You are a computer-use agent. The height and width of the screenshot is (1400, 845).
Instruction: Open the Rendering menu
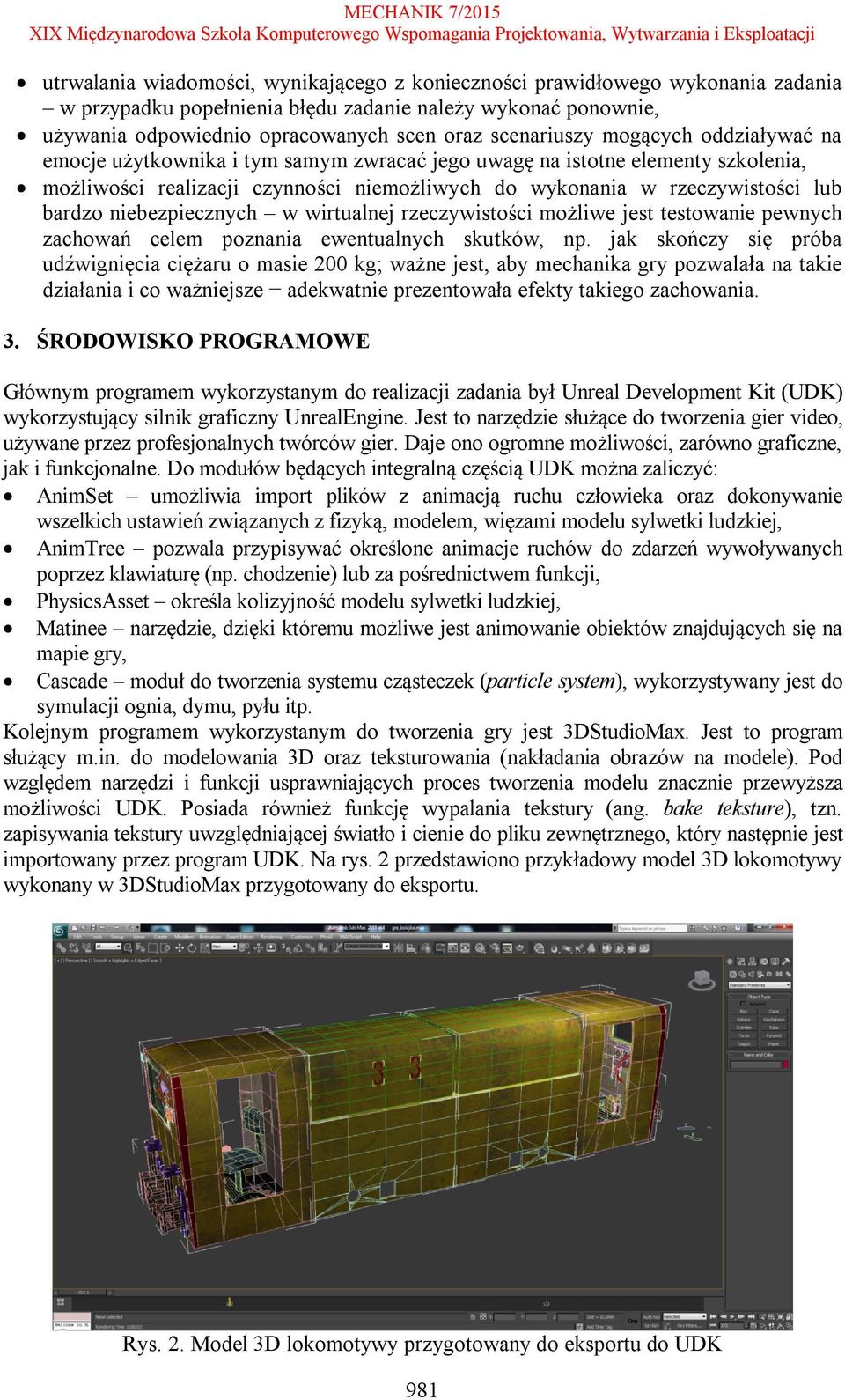[x=271, y=937]
